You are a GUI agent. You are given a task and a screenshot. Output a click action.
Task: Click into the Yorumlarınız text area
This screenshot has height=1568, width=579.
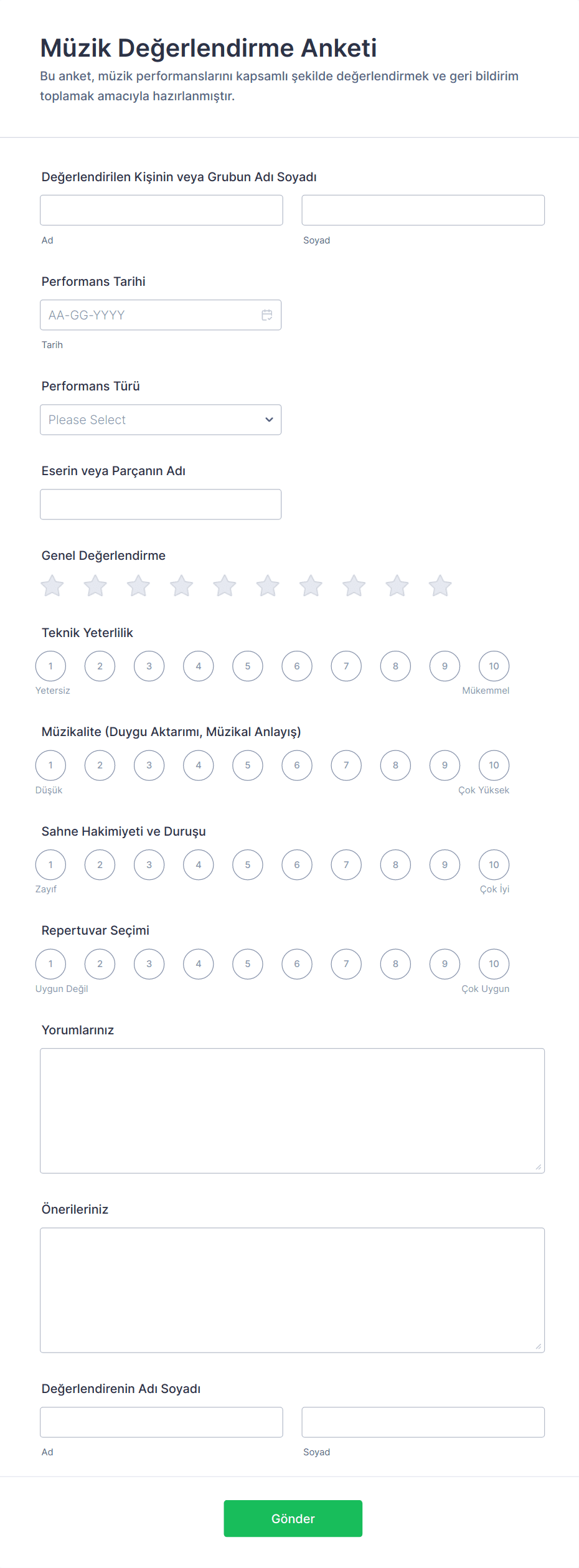(x=292, y=1110)
